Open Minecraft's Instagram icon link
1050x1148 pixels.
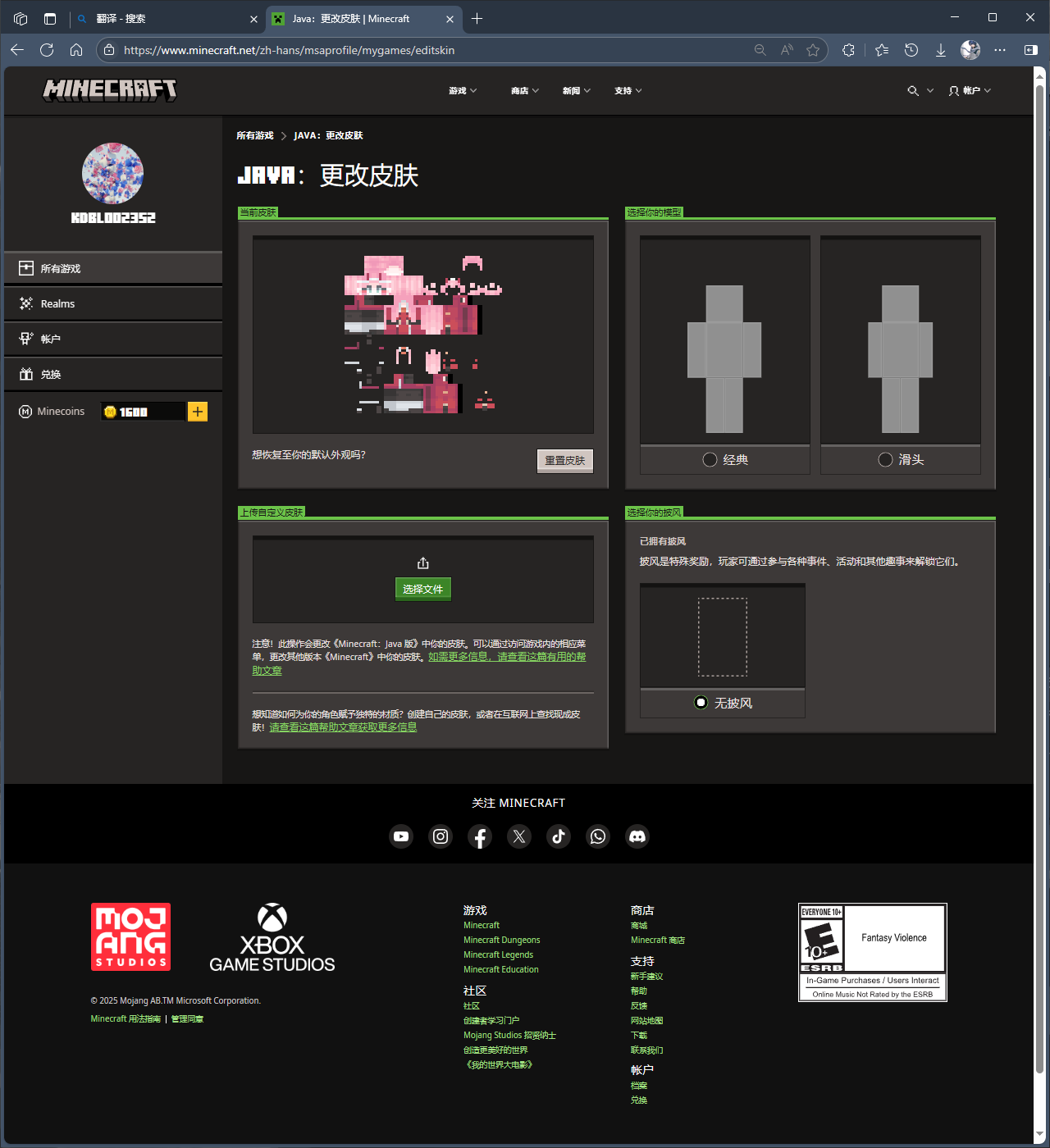[x=441, y=836]
